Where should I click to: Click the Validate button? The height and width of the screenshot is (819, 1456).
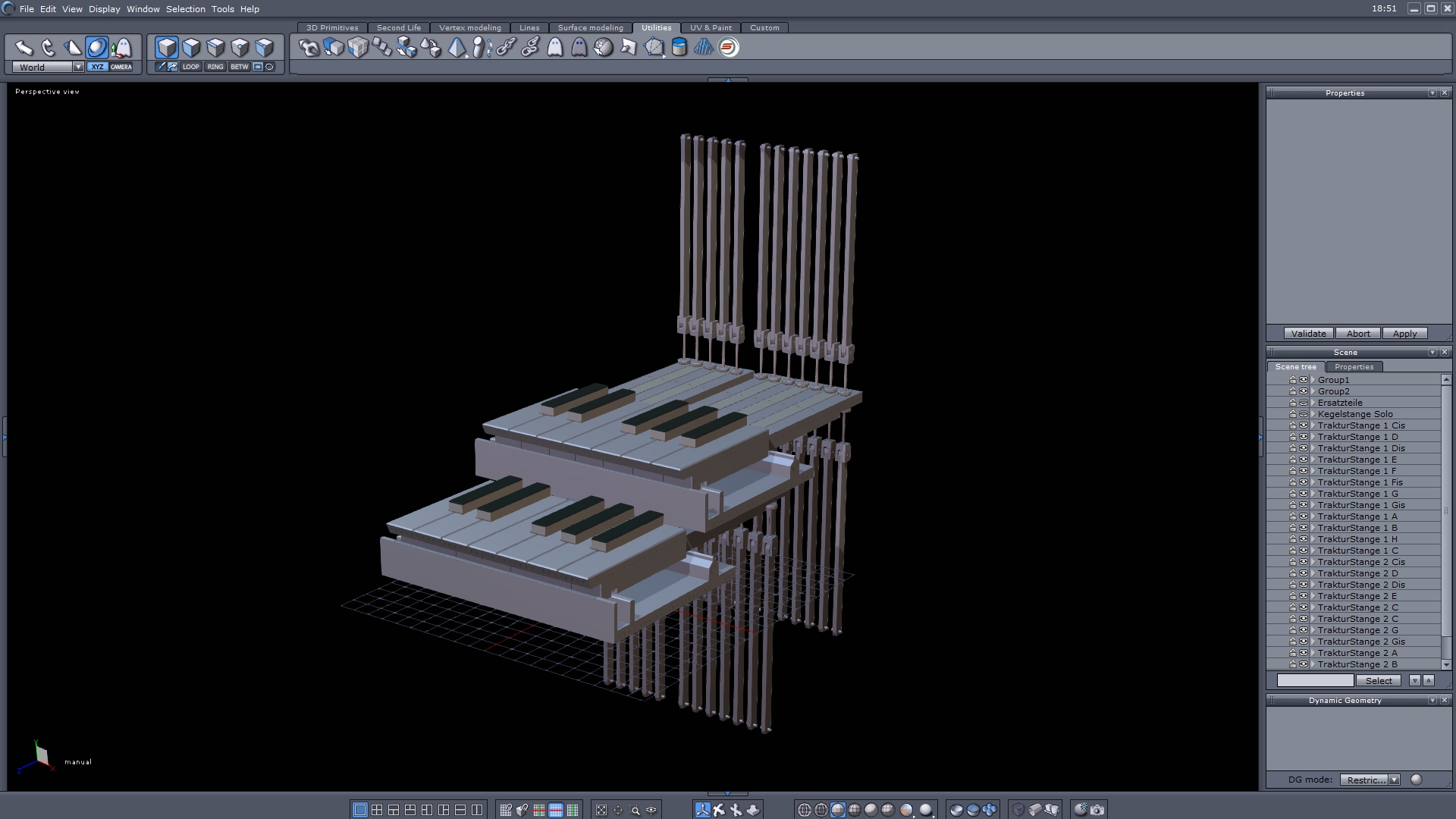(1308, 334)
